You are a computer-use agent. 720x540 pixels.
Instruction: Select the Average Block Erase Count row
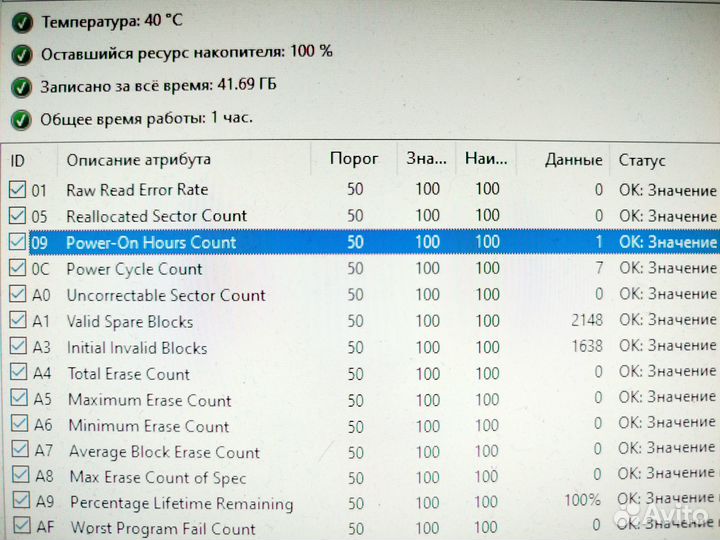164,452
